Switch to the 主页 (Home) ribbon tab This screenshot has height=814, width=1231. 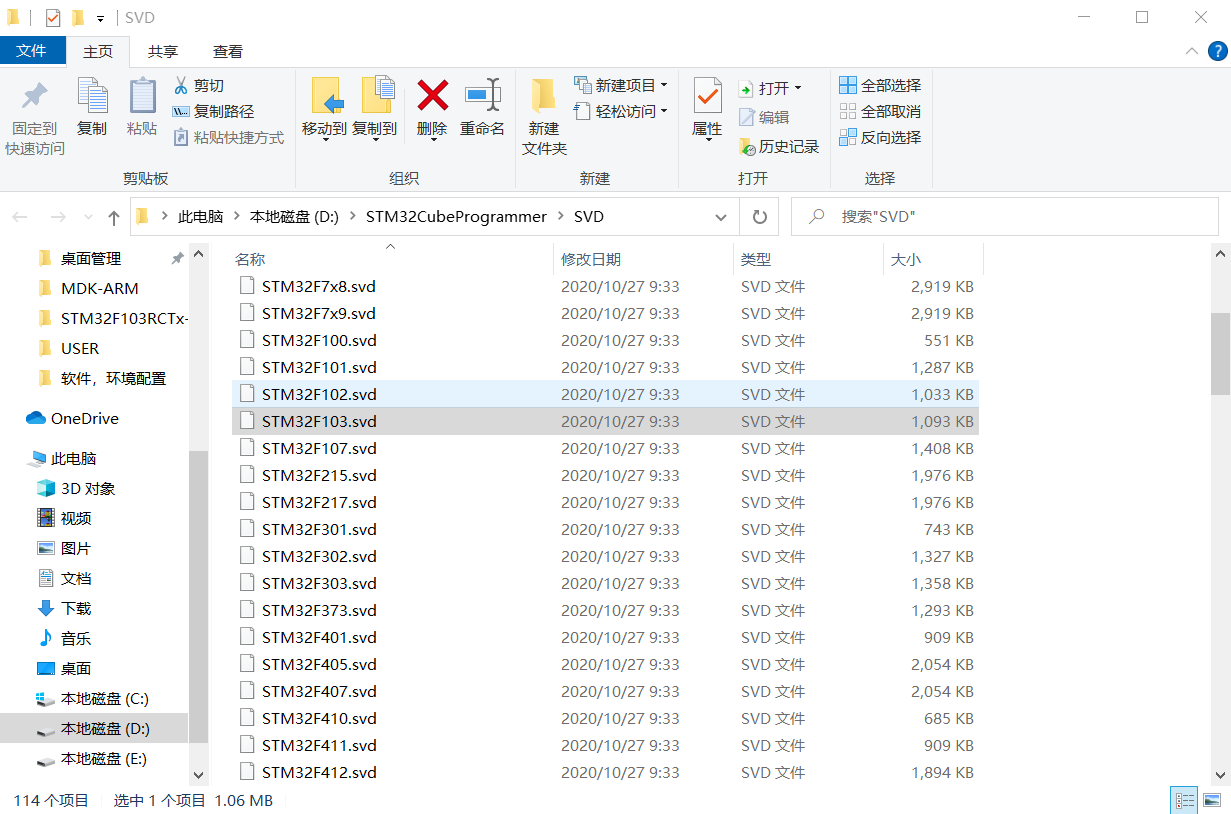click(98, 51)
